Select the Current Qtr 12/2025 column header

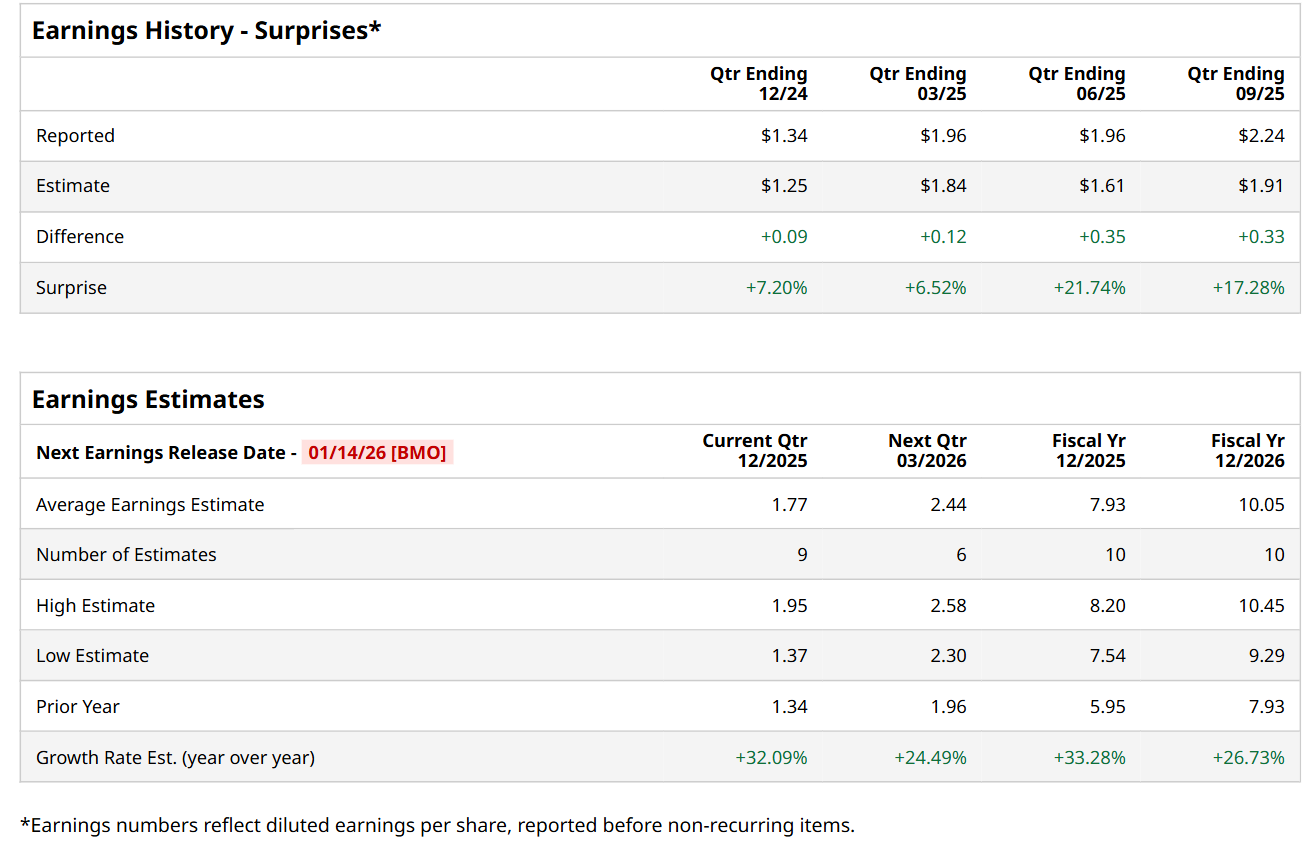click(x=755, y=451)
